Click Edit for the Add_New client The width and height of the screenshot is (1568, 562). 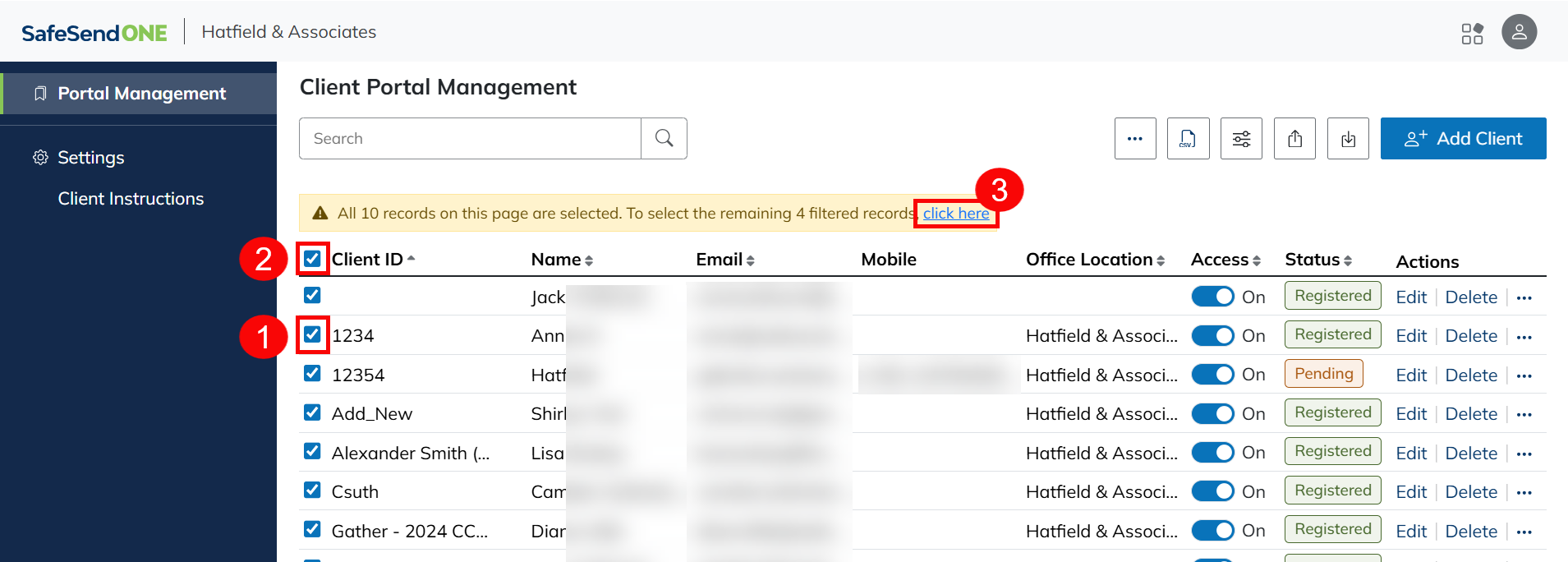1411,414
